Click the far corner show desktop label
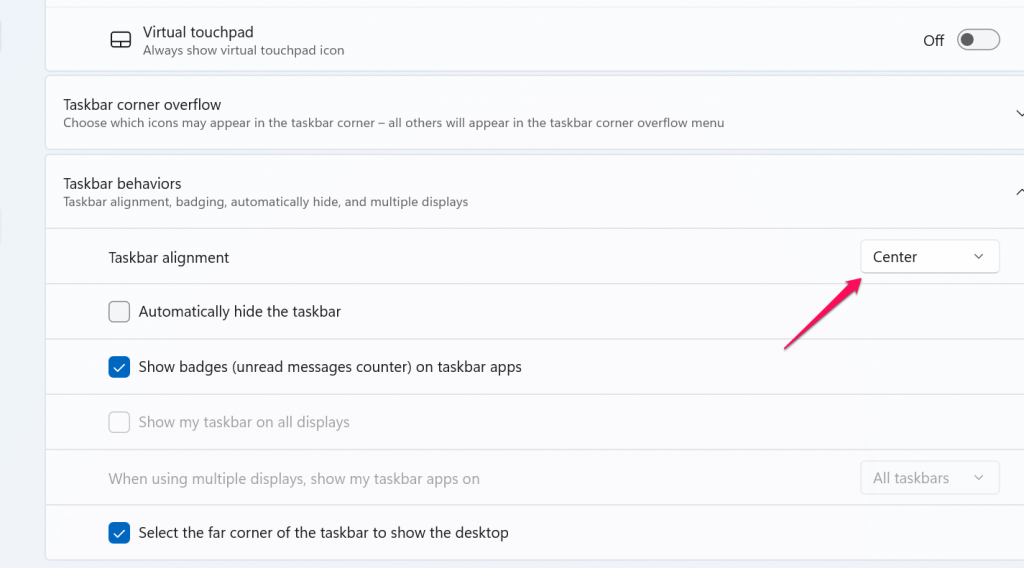The width and height of the screenshot is (1024, 568). (x=323, y=533)
